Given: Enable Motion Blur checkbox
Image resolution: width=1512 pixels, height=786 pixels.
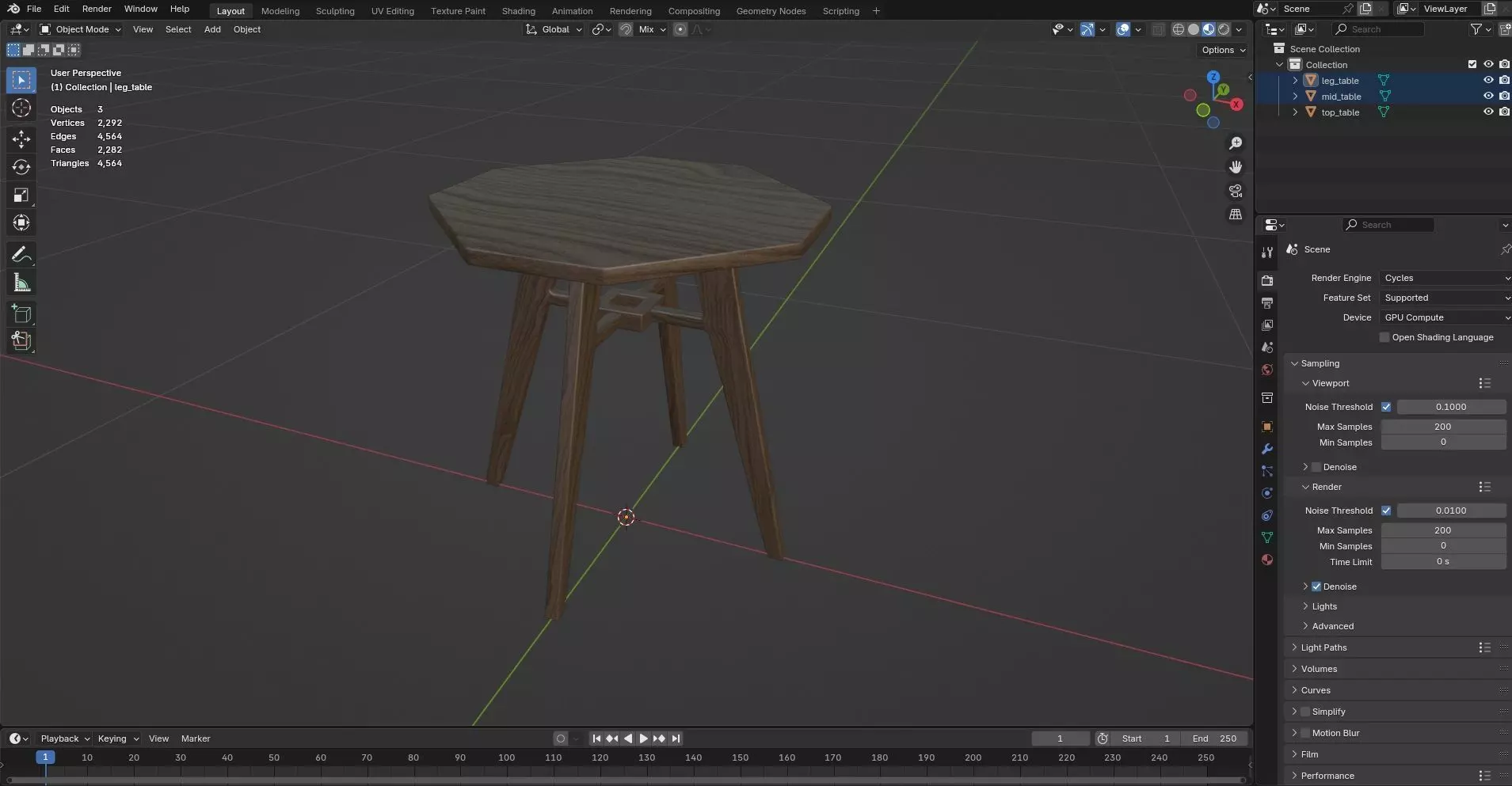Looking at the screenshot, I should coord(1305,733).
